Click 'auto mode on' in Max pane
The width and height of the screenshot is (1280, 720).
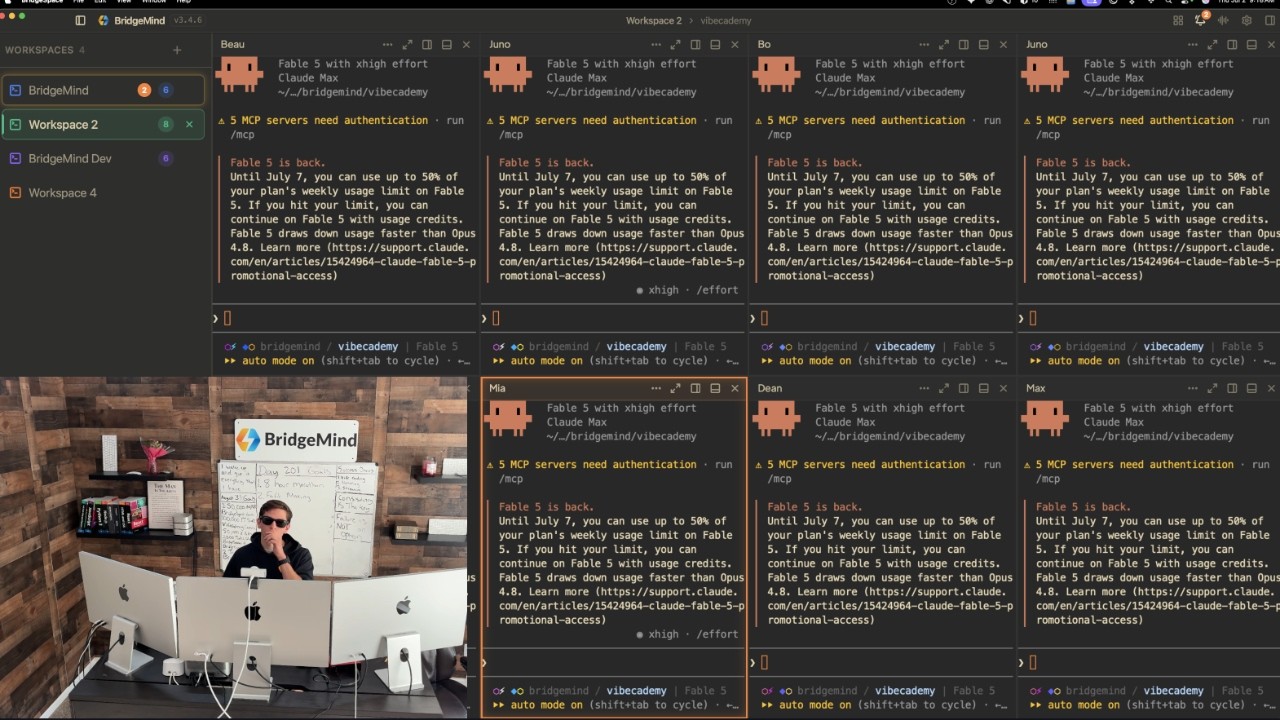[x=1084, y=705]
